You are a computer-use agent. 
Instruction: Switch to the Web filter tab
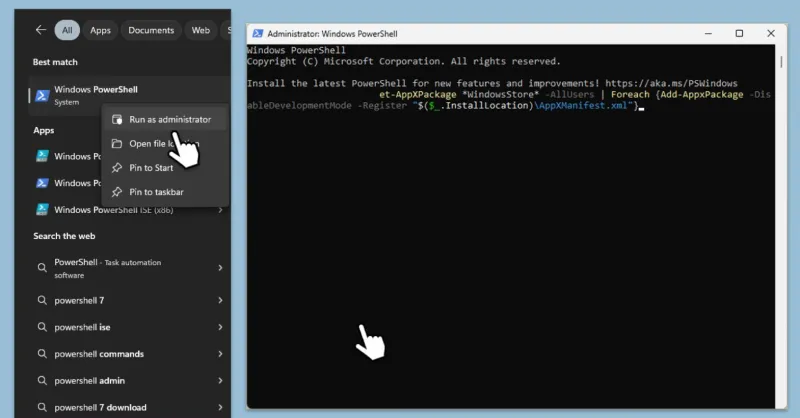pos(201,30)
